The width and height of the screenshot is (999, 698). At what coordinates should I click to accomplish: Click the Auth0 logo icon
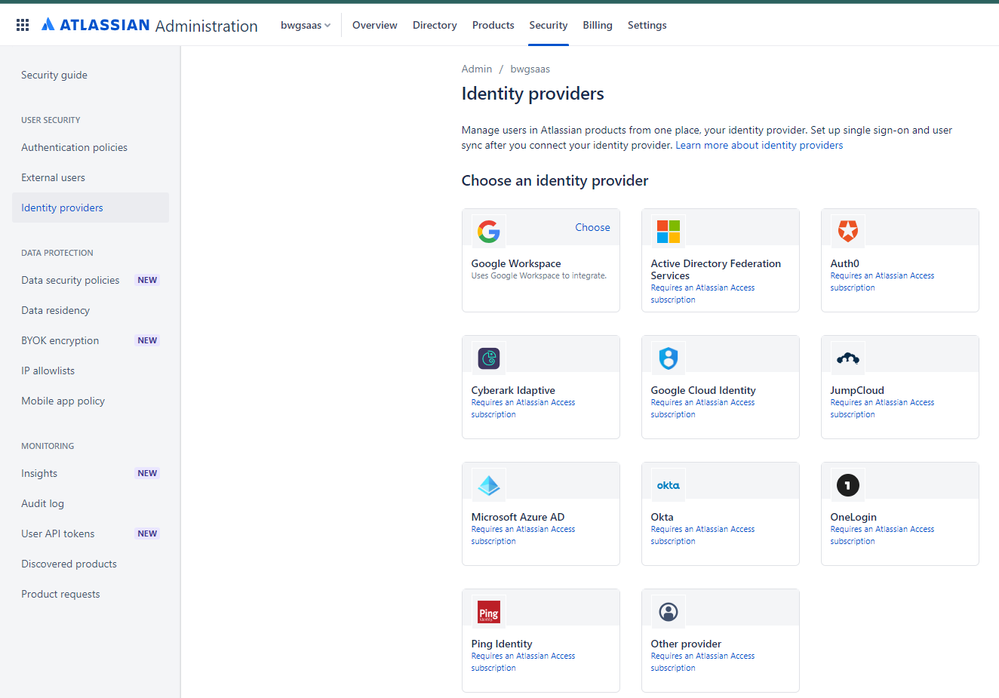848,231
